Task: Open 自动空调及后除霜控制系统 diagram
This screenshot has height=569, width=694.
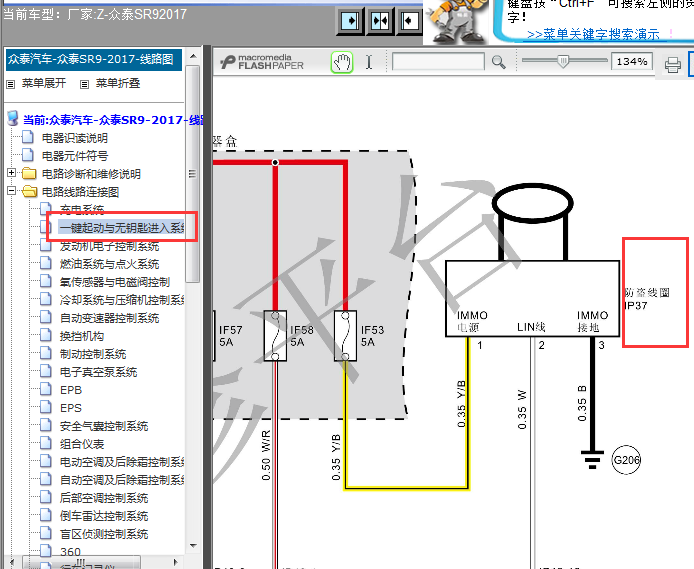Action: coord(122,480)
